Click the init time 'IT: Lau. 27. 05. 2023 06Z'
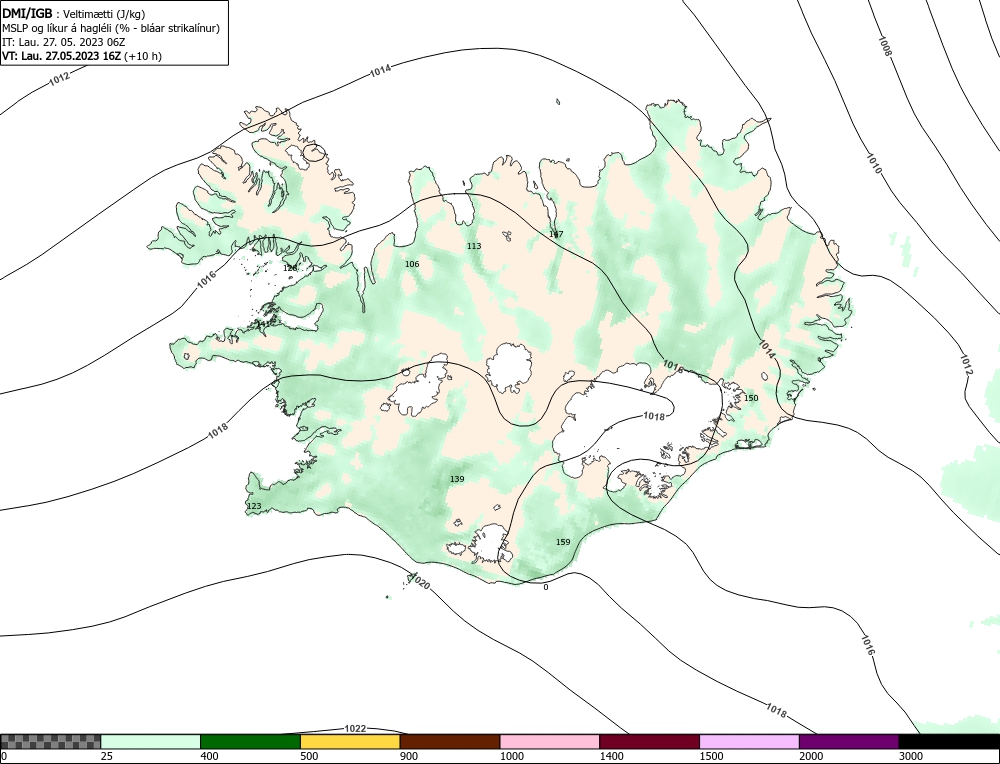Viewport: 1000px width, 764px height. (x=64, y=42)
